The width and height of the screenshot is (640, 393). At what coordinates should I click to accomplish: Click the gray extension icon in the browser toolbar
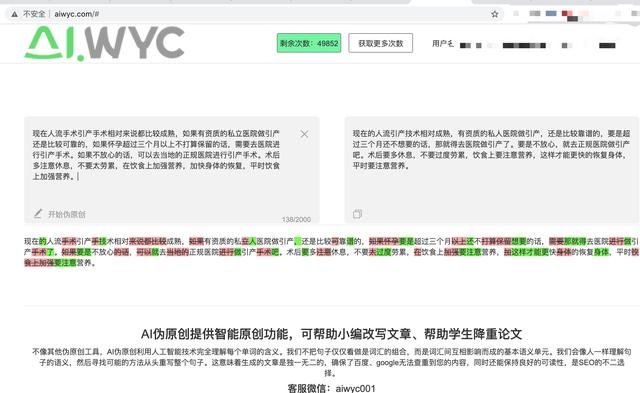[535, 13]
